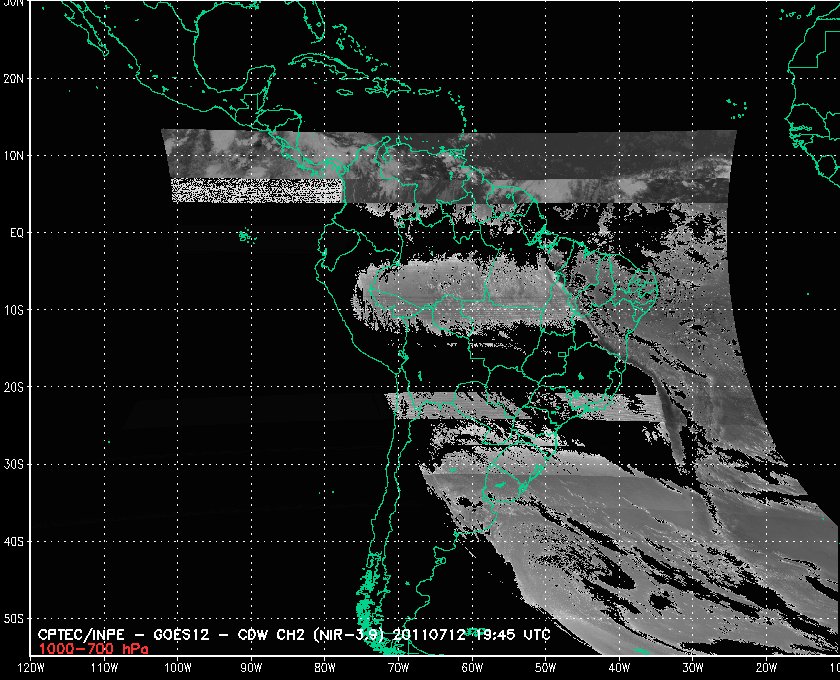
Task: Click the 100W longitude label
Action: click(176, 667)
